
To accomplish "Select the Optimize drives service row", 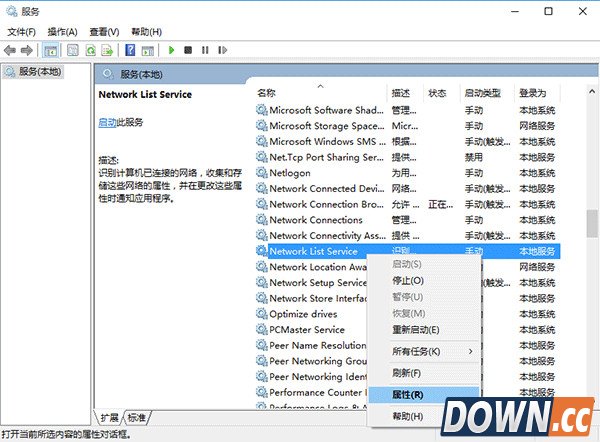I will coord(311,314).
